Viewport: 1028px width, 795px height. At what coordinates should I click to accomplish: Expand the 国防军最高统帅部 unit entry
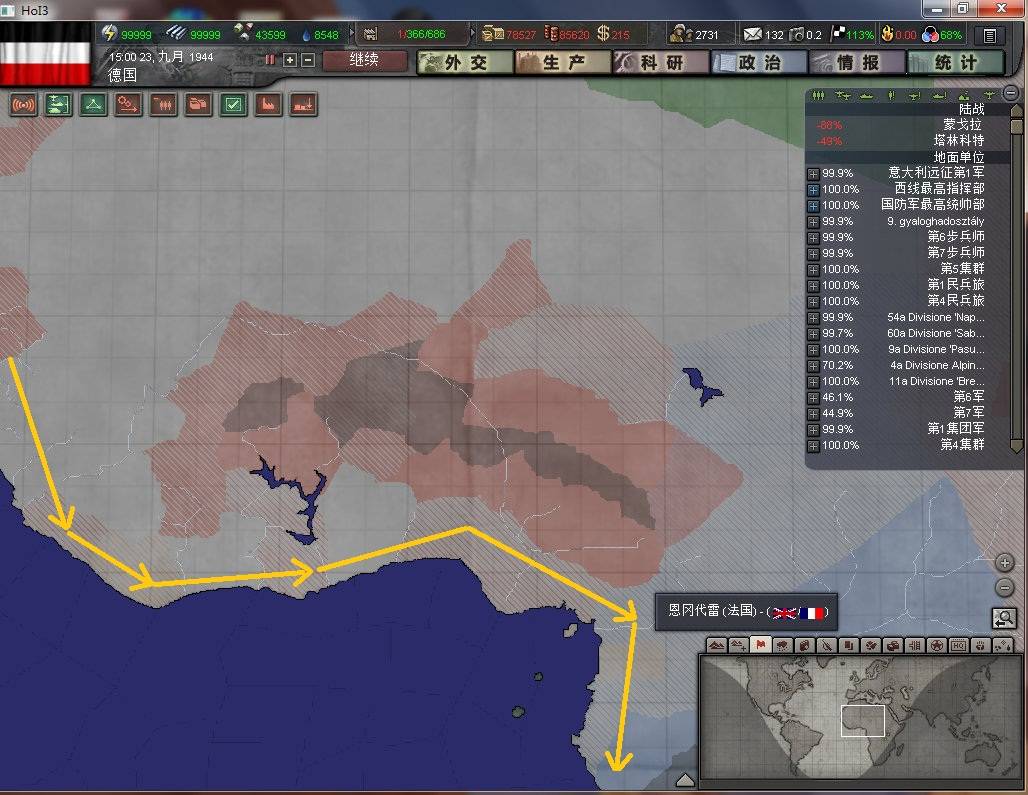tap(813, 206)
